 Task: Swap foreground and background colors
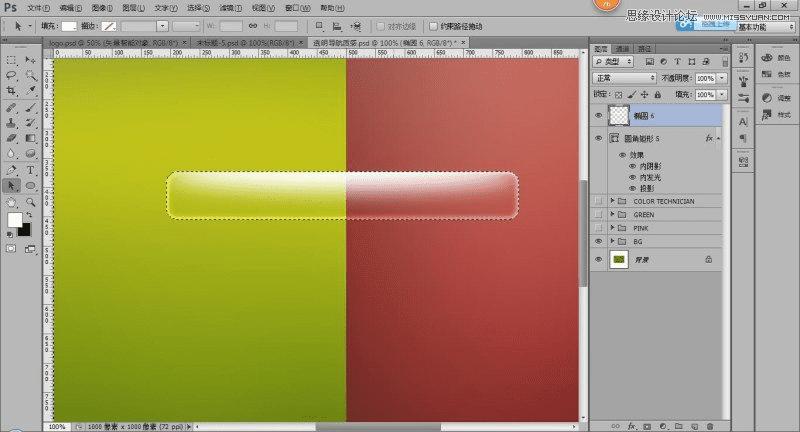[29, 215]
